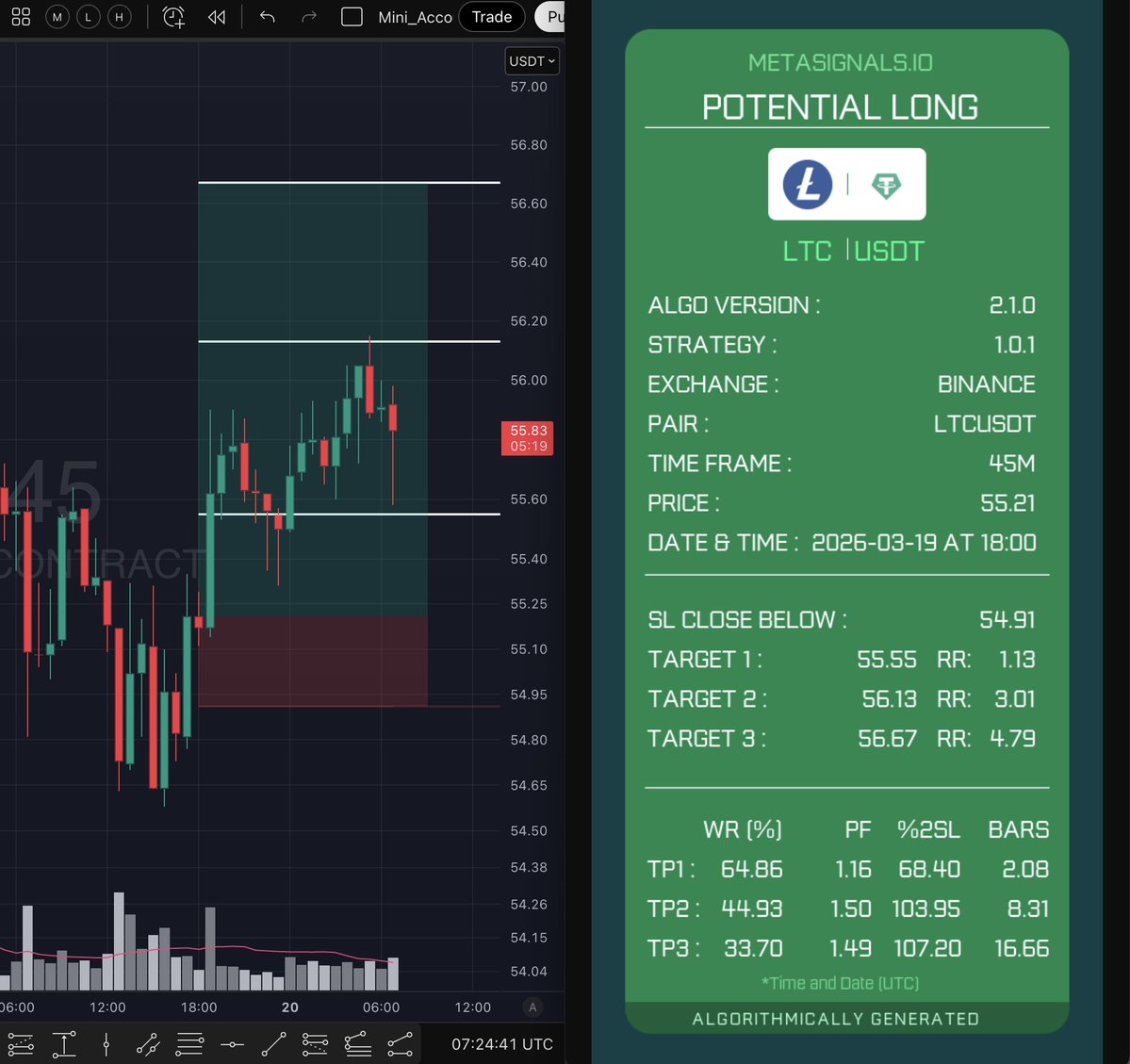The width and height of the screenshot is (1130, 1064).
Task: Select the price range measure tool
Action: coord(64,1044)
